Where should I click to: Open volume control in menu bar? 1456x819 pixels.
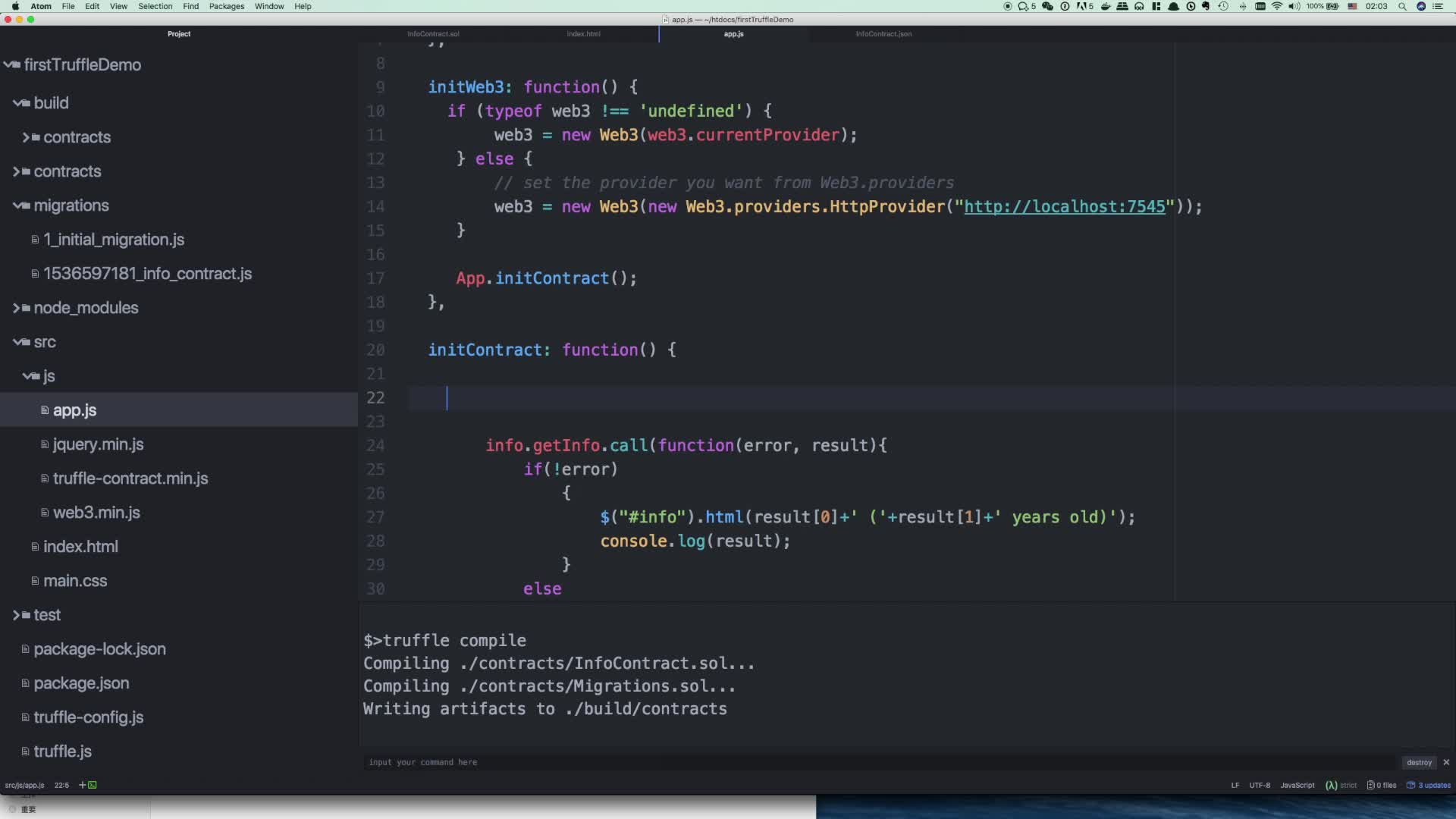[x=1294, y=6]
